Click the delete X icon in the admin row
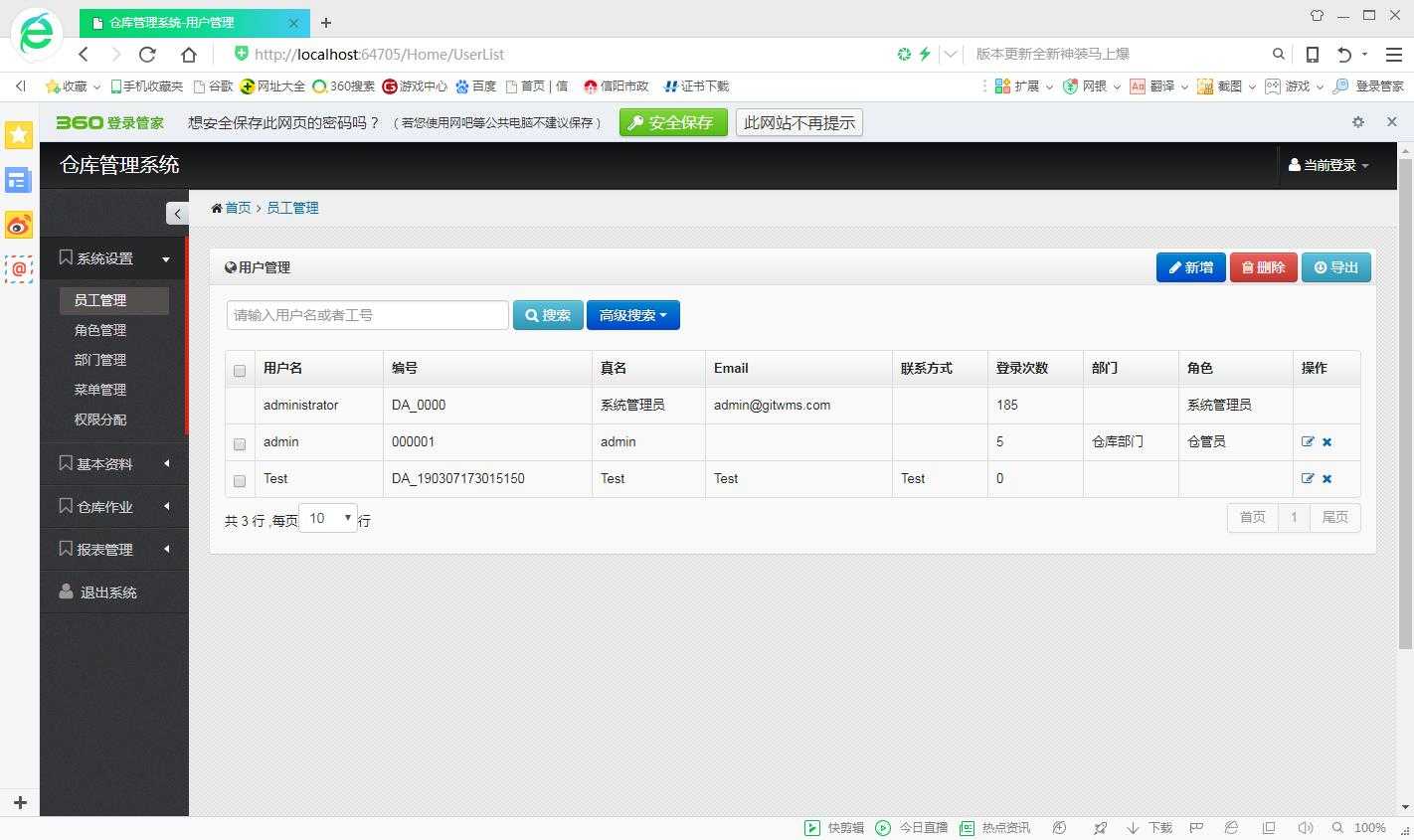1414x840 pixels. click(x=1326, y=441)
